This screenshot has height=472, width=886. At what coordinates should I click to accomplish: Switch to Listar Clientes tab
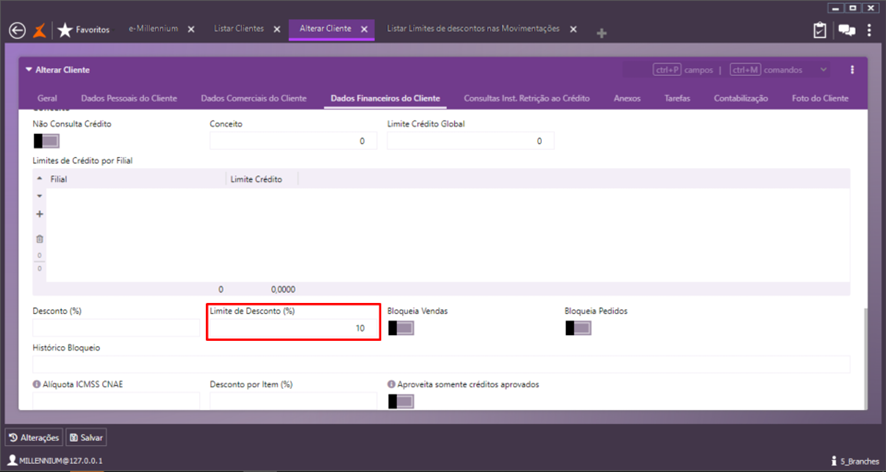pyautogui.click(x=238, y=29)
